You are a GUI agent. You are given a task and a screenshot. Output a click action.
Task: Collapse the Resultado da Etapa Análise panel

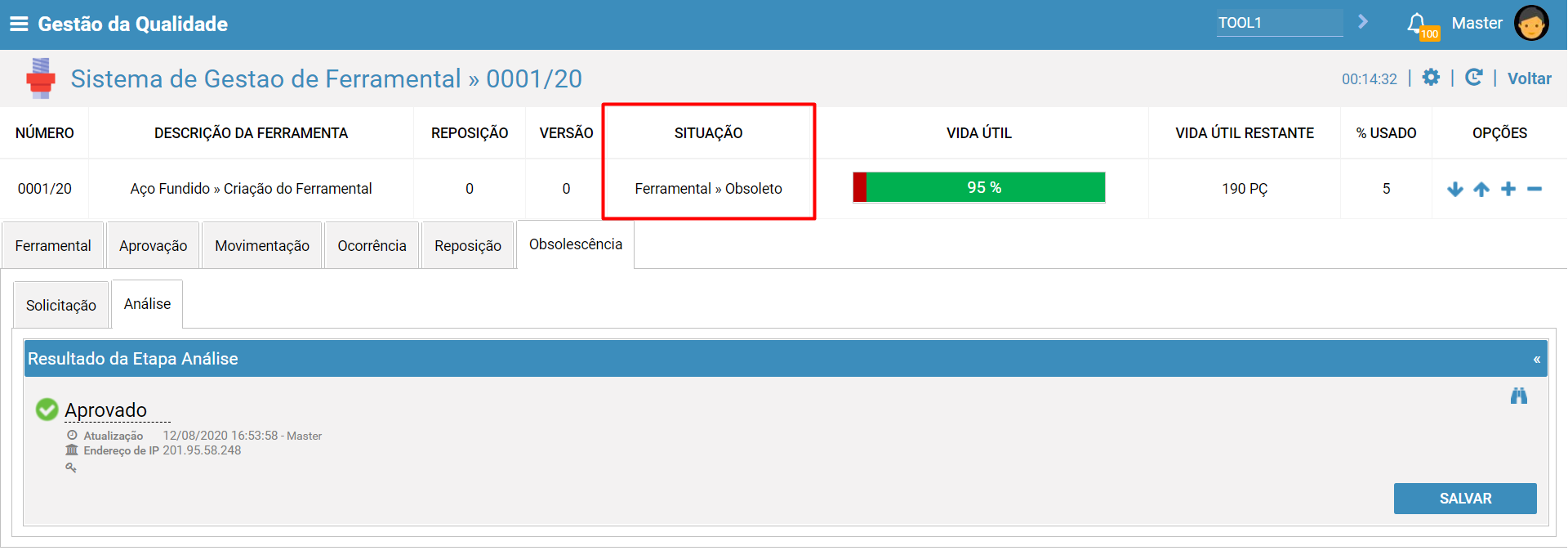tap(1537, 359)
